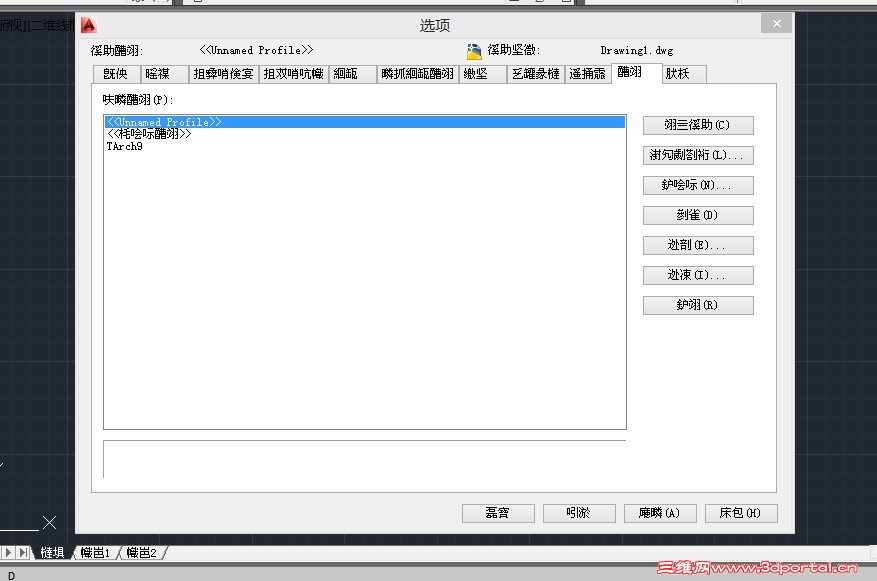The width and height of the screenshot is (877, 581).
Task: Click the Export button marked (E)
Action: (x=698, y=245)
